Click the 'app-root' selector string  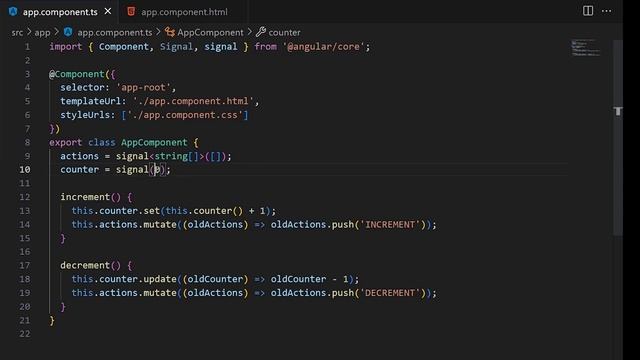click(x=143, y=87)
